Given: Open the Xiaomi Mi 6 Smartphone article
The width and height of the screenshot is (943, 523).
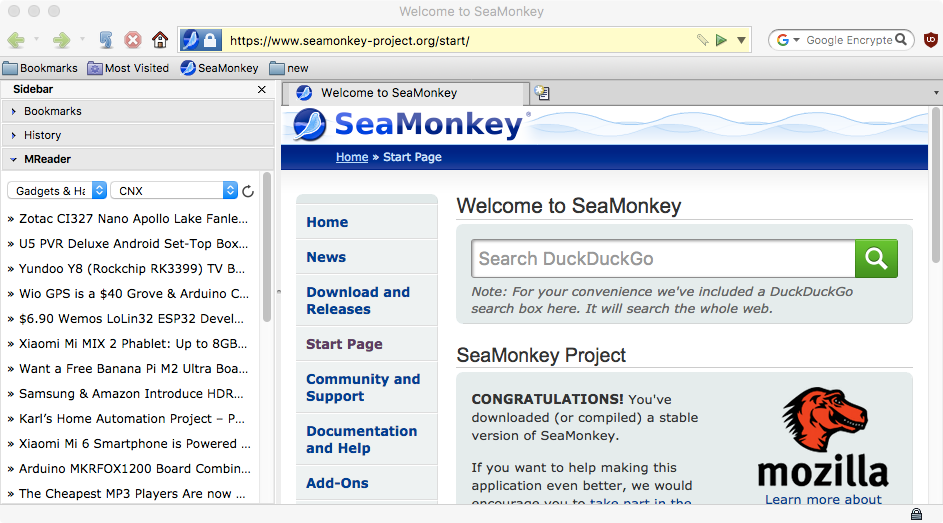Looking at the screenshot, I should [133, 444].
